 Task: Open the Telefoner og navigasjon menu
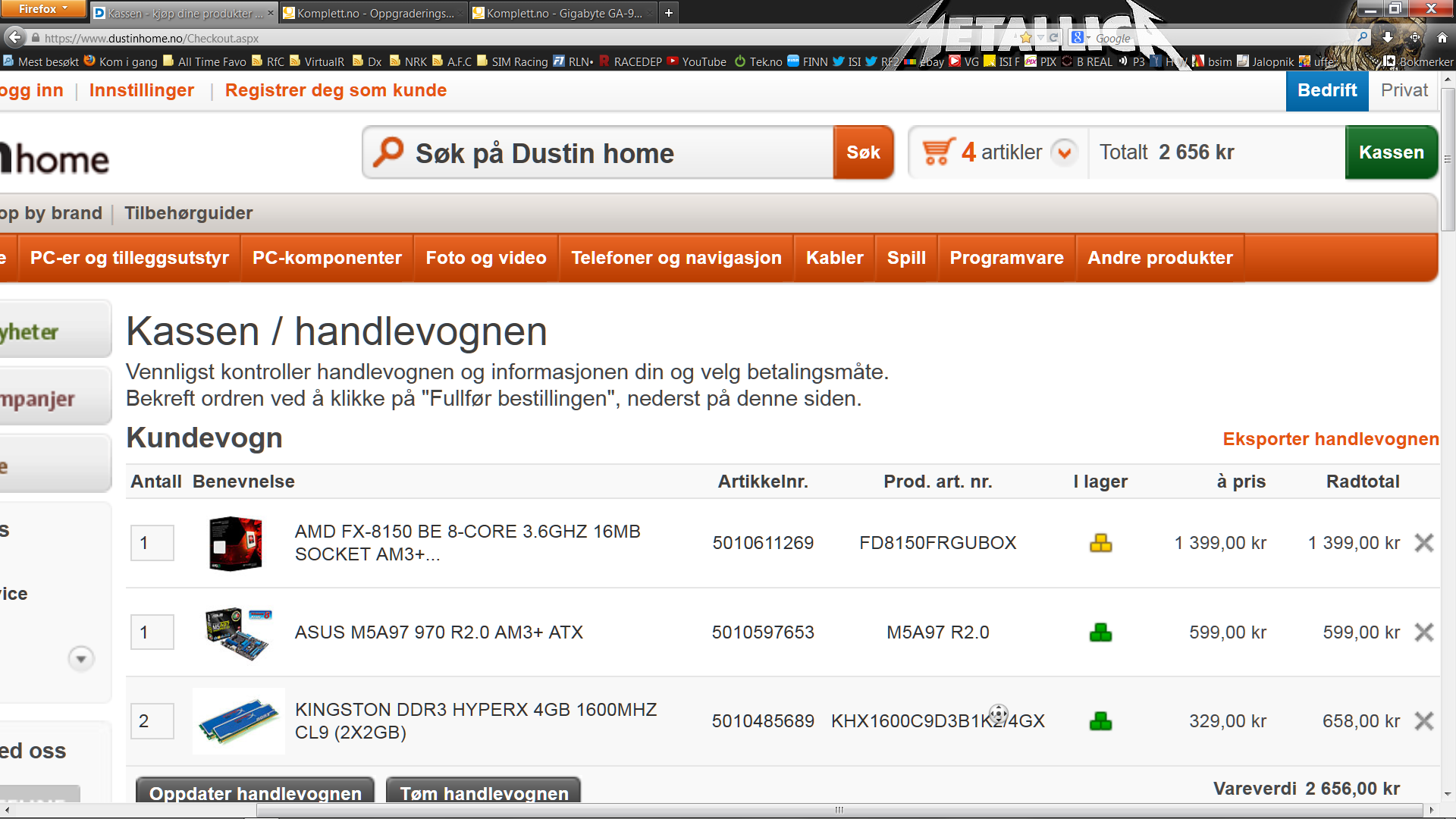coord(676,258)
